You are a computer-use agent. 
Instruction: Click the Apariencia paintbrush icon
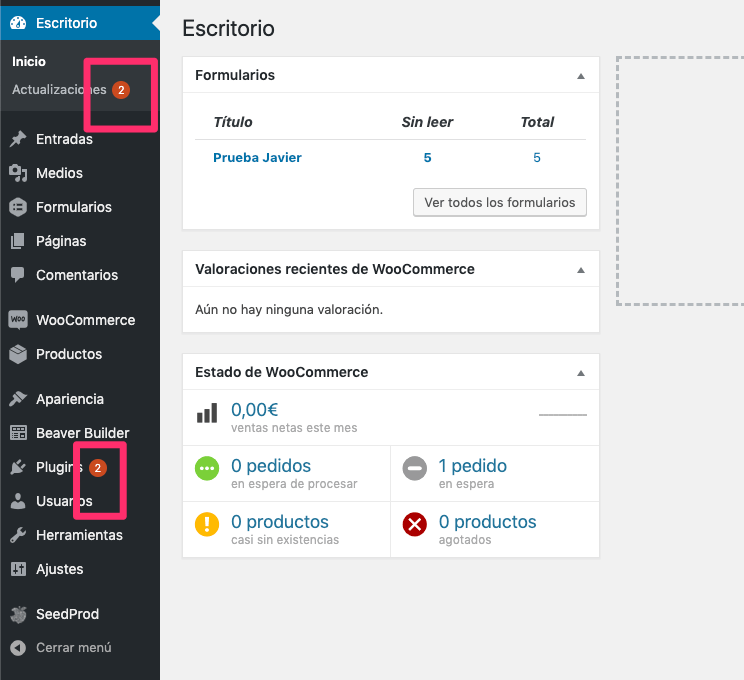pos(18,399)
